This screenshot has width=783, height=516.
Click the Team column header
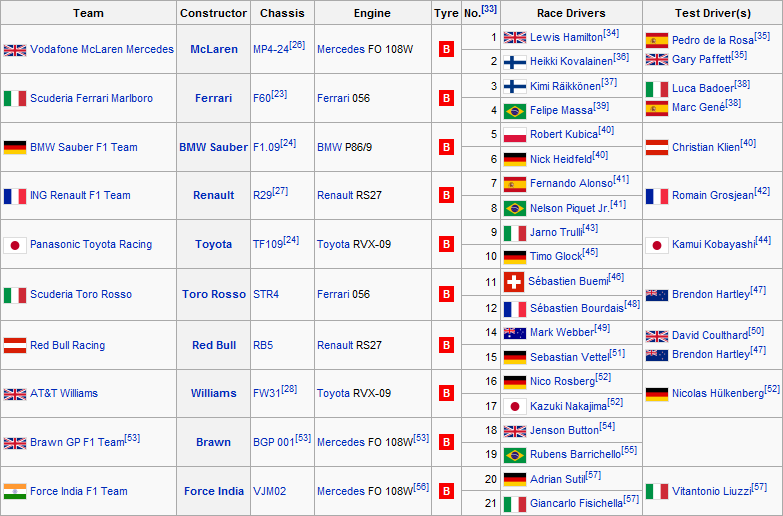coord(88,13)
